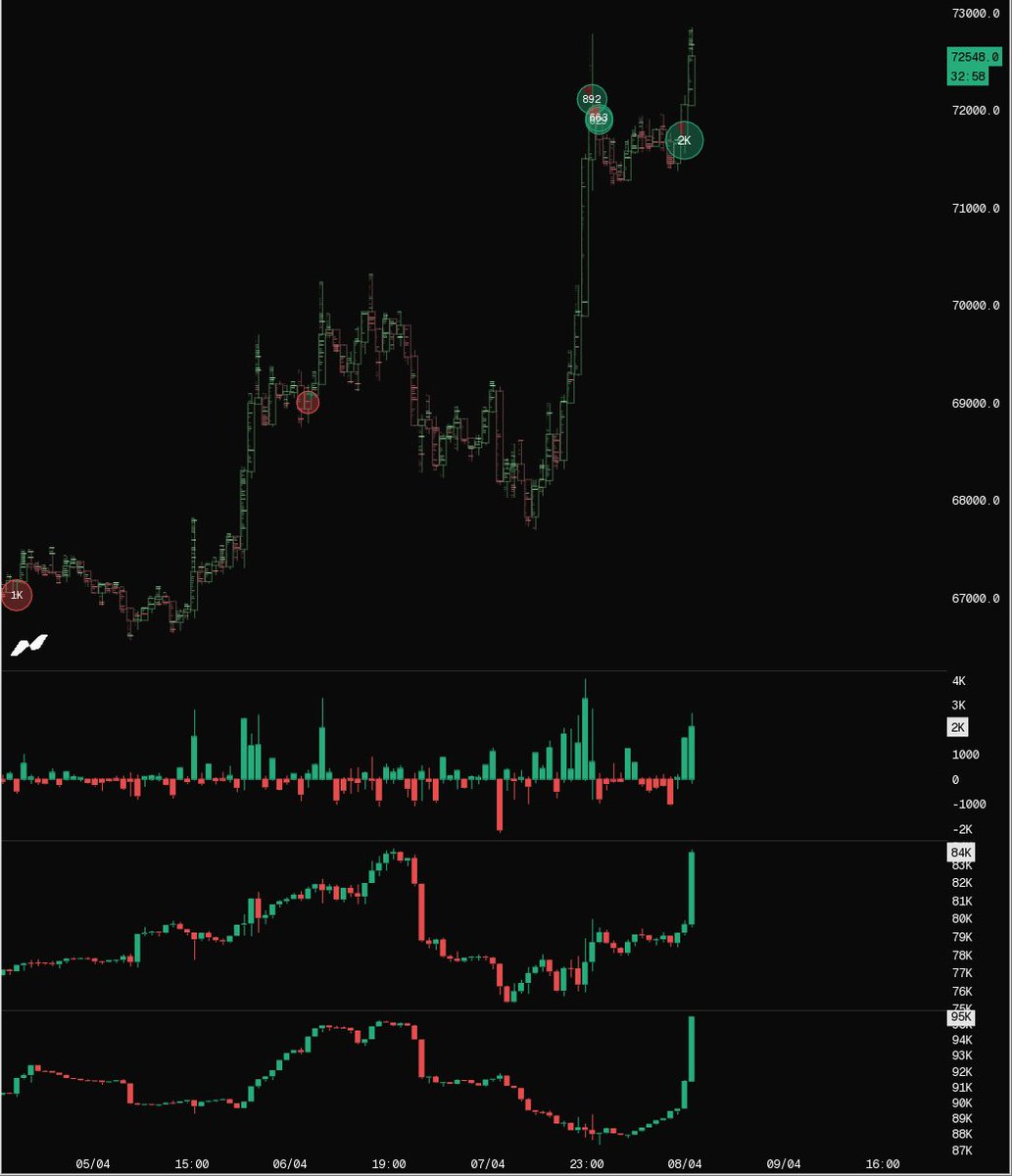This screenshot has width=1012, height=1176.
Task: Click the 79K axis label
Action: coord(961,938)
